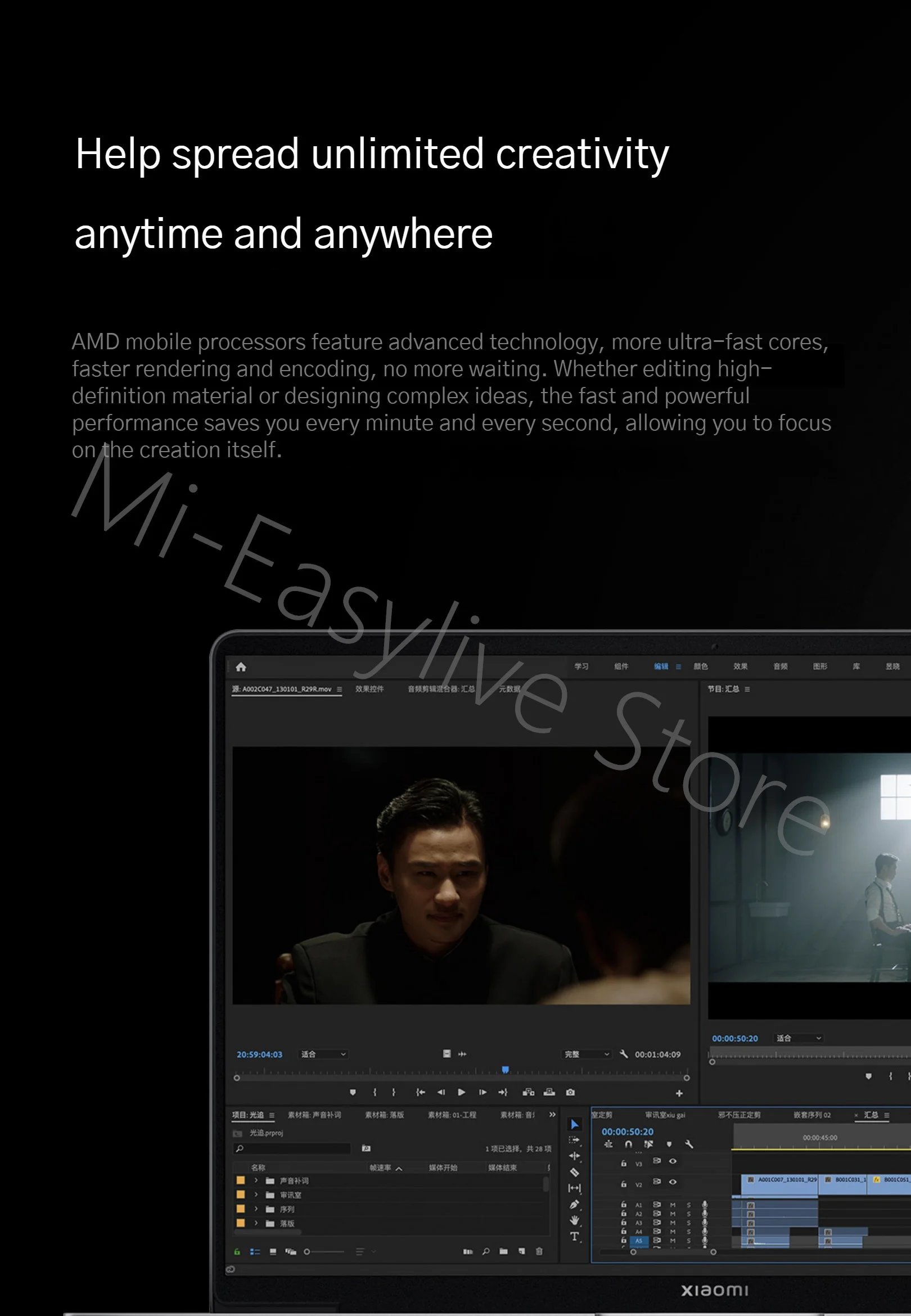Image resolution: width=911 pixels, height=1316 pixels.
Task: Open the 项目: 光追 panel menu
Action: click(x=272, y=1115)
